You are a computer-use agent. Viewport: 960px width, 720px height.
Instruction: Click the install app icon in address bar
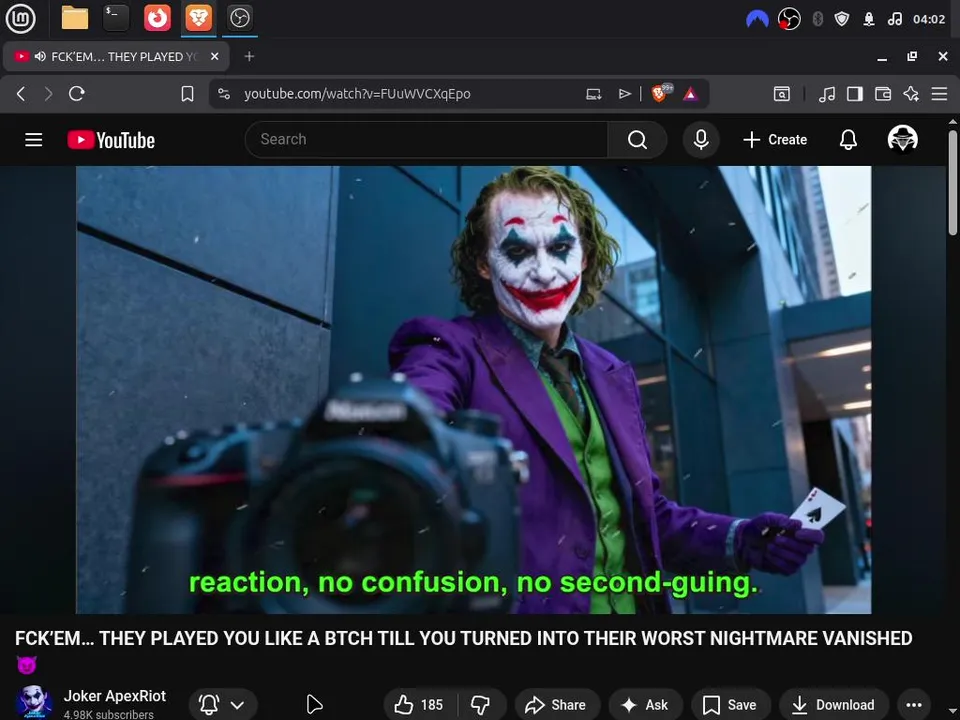tap(593, 94)
